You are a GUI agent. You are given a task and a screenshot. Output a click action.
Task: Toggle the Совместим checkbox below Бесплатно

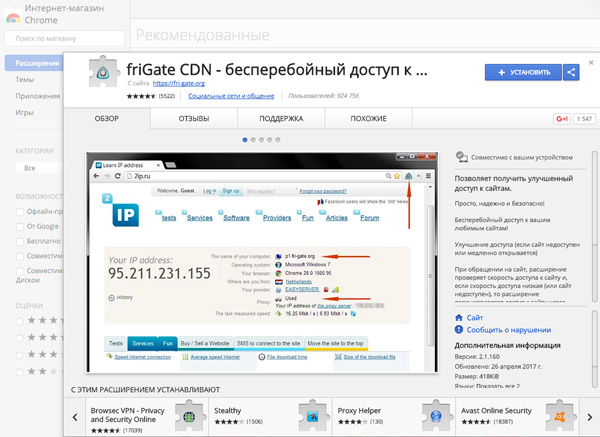(x=20, y=256)
